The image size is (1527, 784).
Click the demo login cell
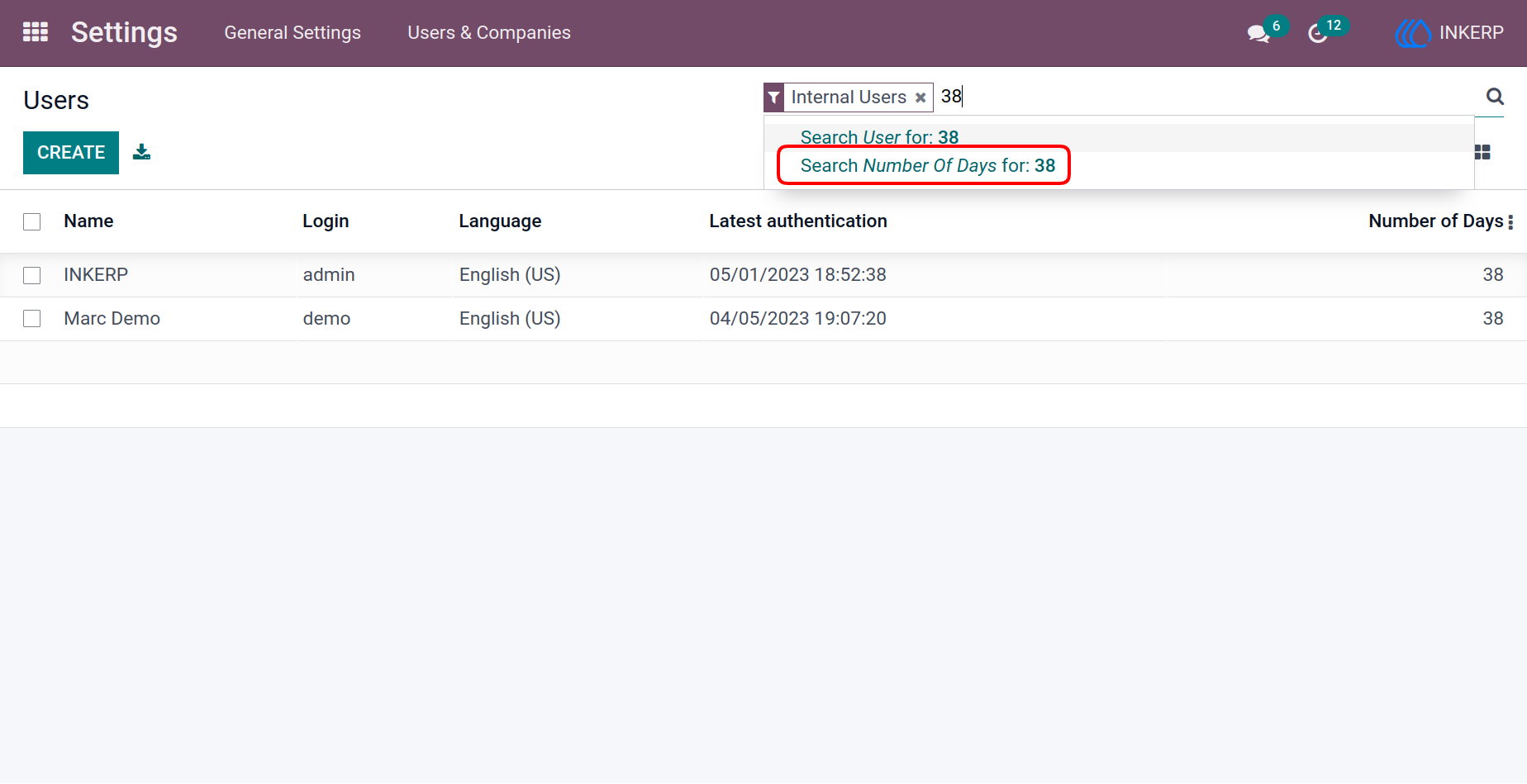326,319
